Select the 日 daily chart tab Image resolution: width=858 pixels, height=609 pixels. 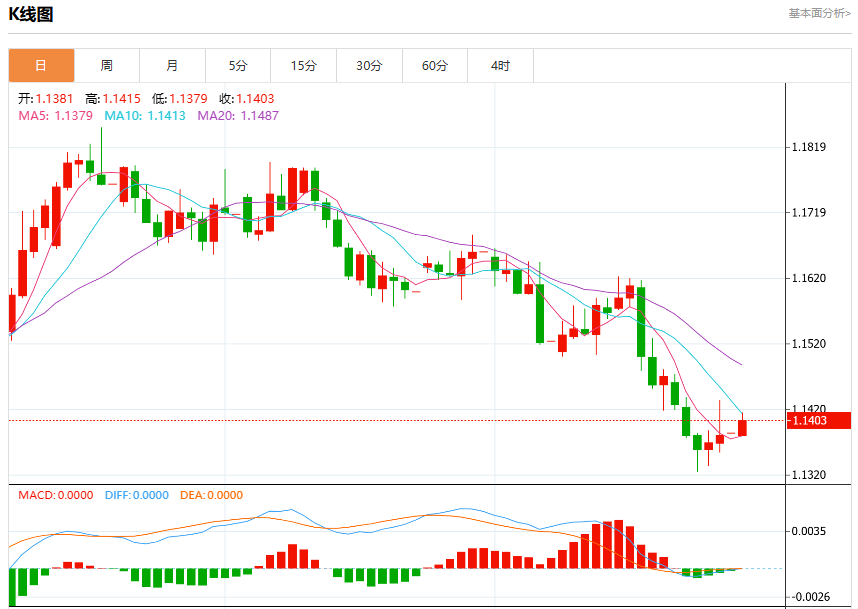tap(41, 66)
